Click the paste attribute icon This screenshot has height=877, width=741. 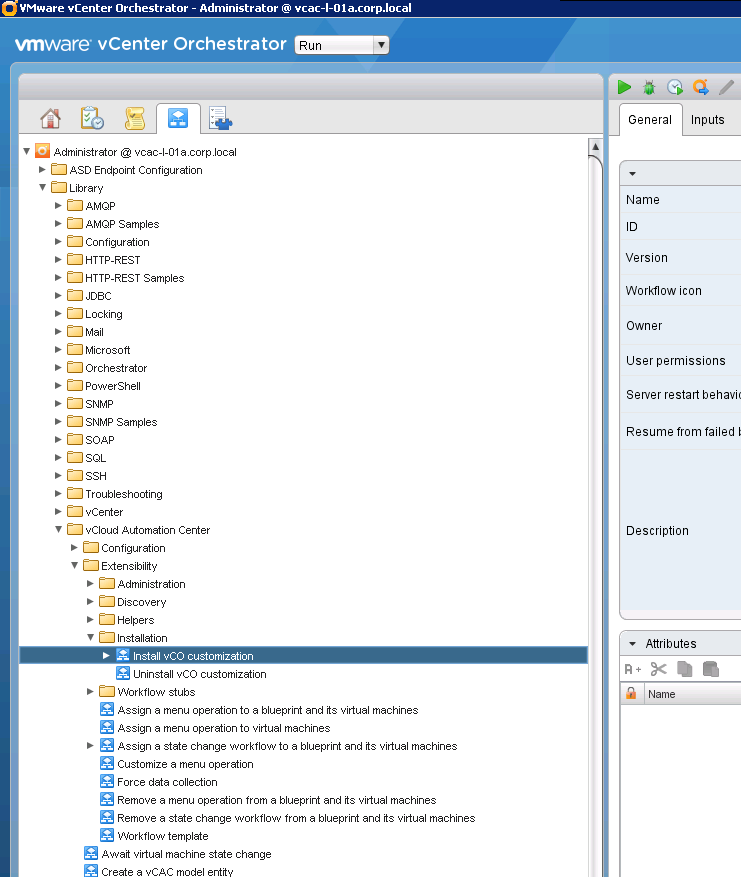(x=710, y=669)
